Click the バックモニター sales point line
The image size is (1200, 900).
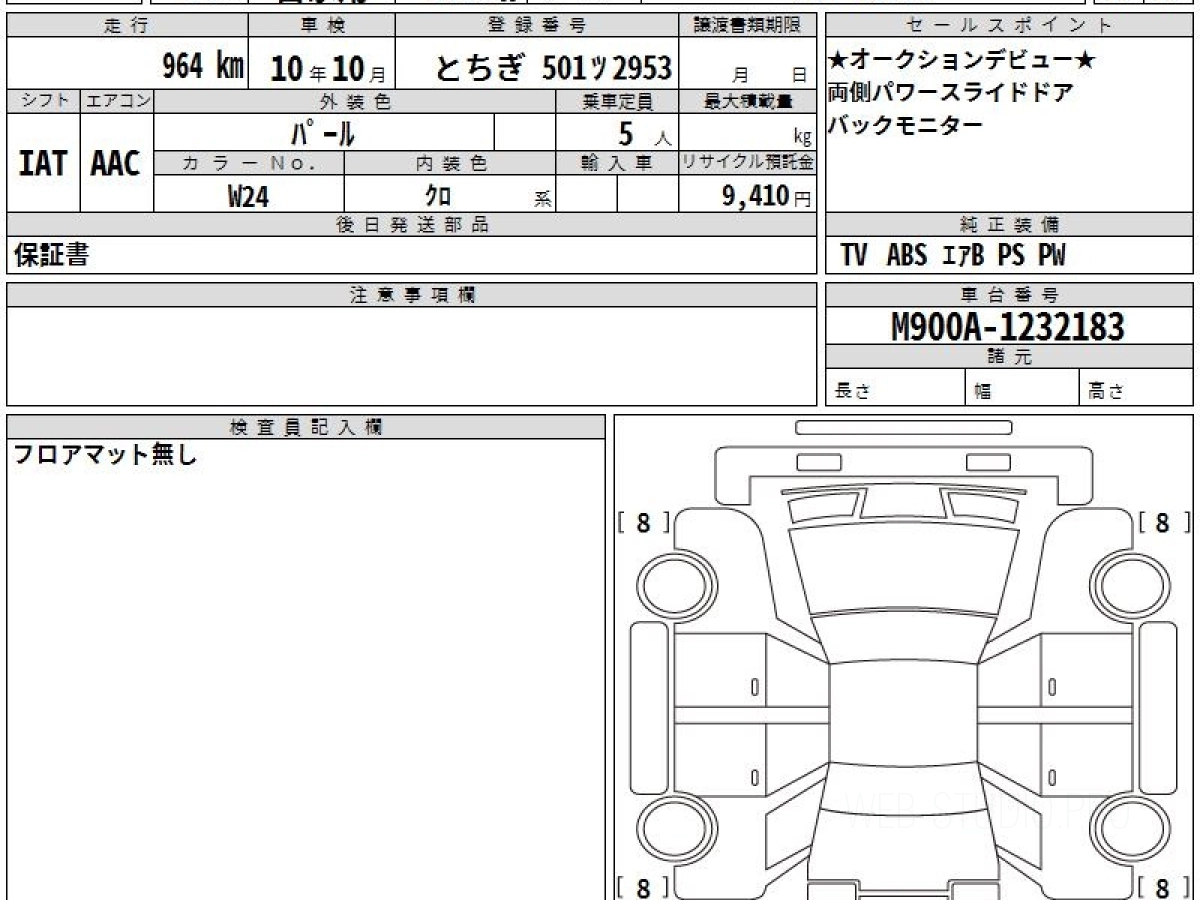click(x=905, y=125)
